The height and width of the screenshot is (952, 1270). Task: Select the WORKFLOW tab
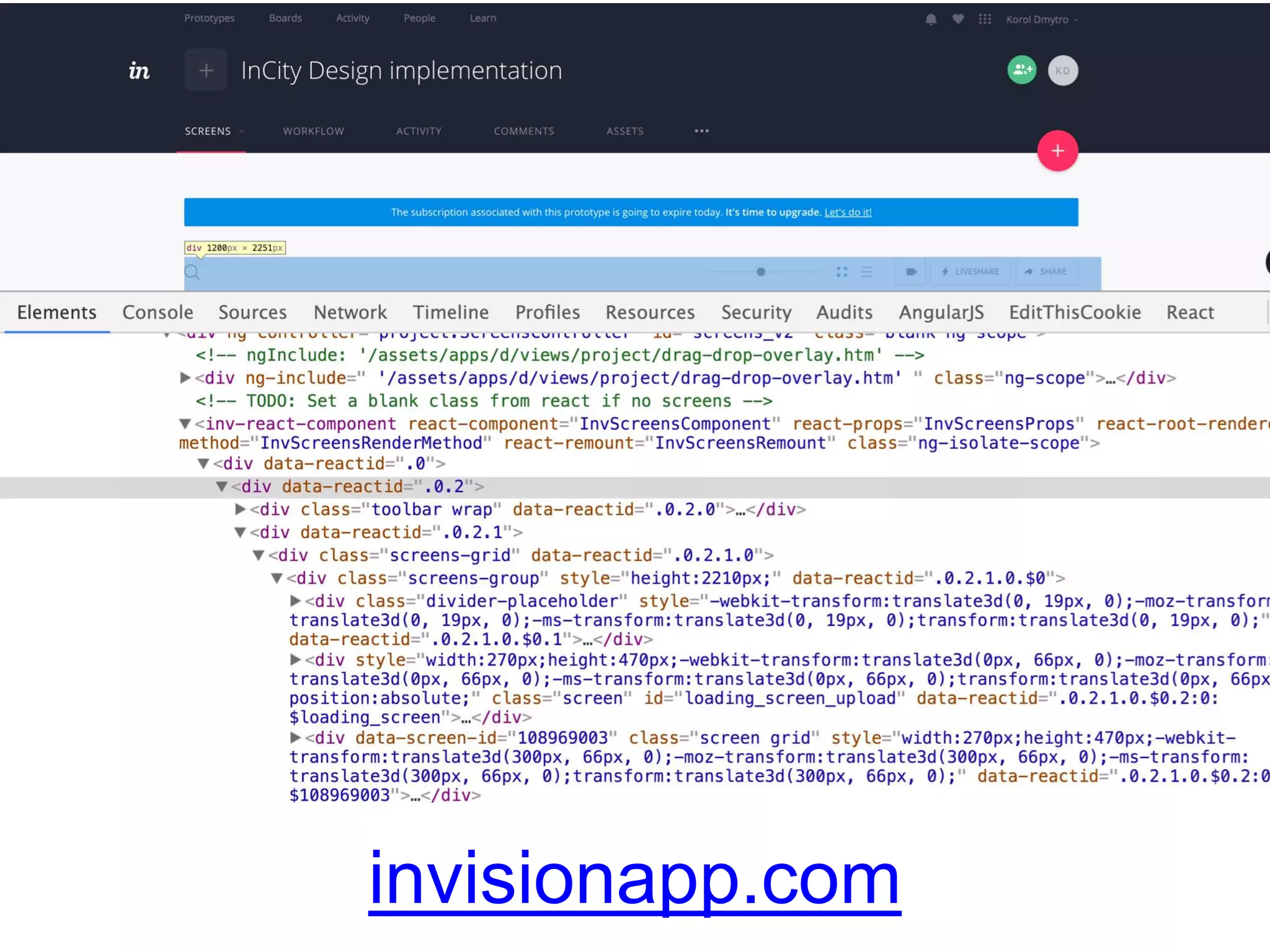(313, 131)
